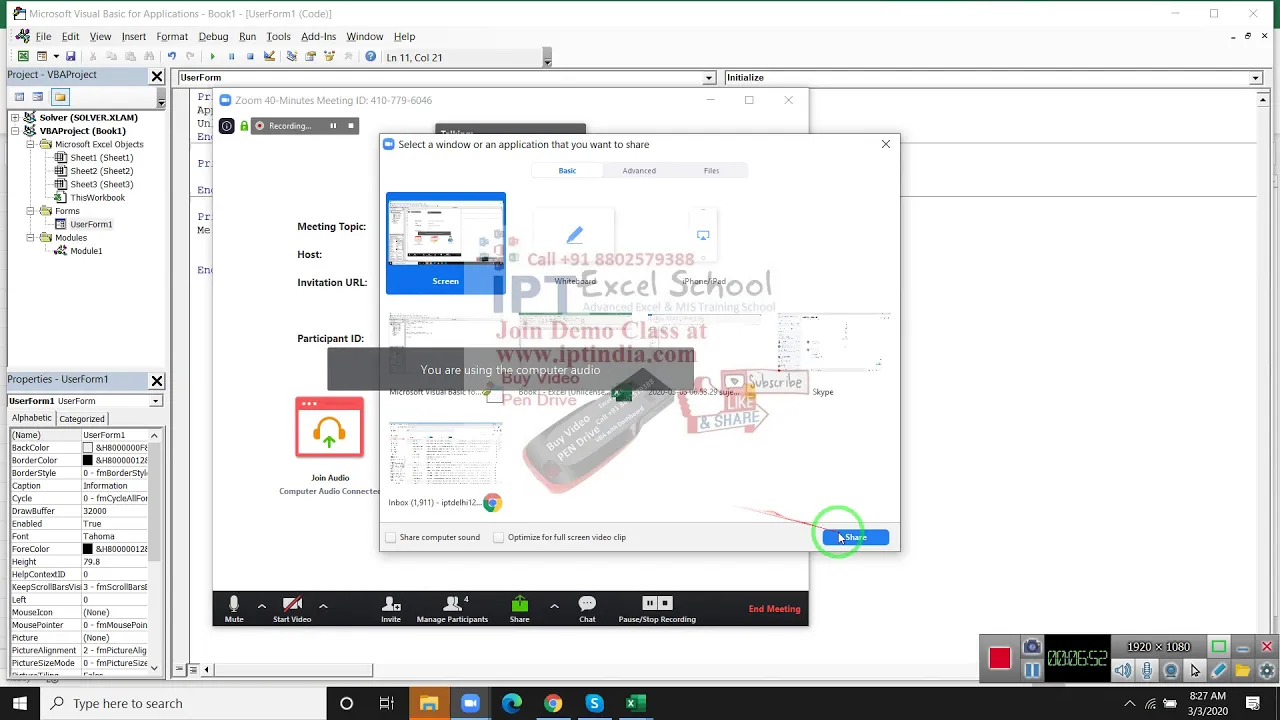The height and width of the screenshot is (720, 1280).
Task: Click the Reset stop icon in VBA toolbar
Action: (250, 57)
